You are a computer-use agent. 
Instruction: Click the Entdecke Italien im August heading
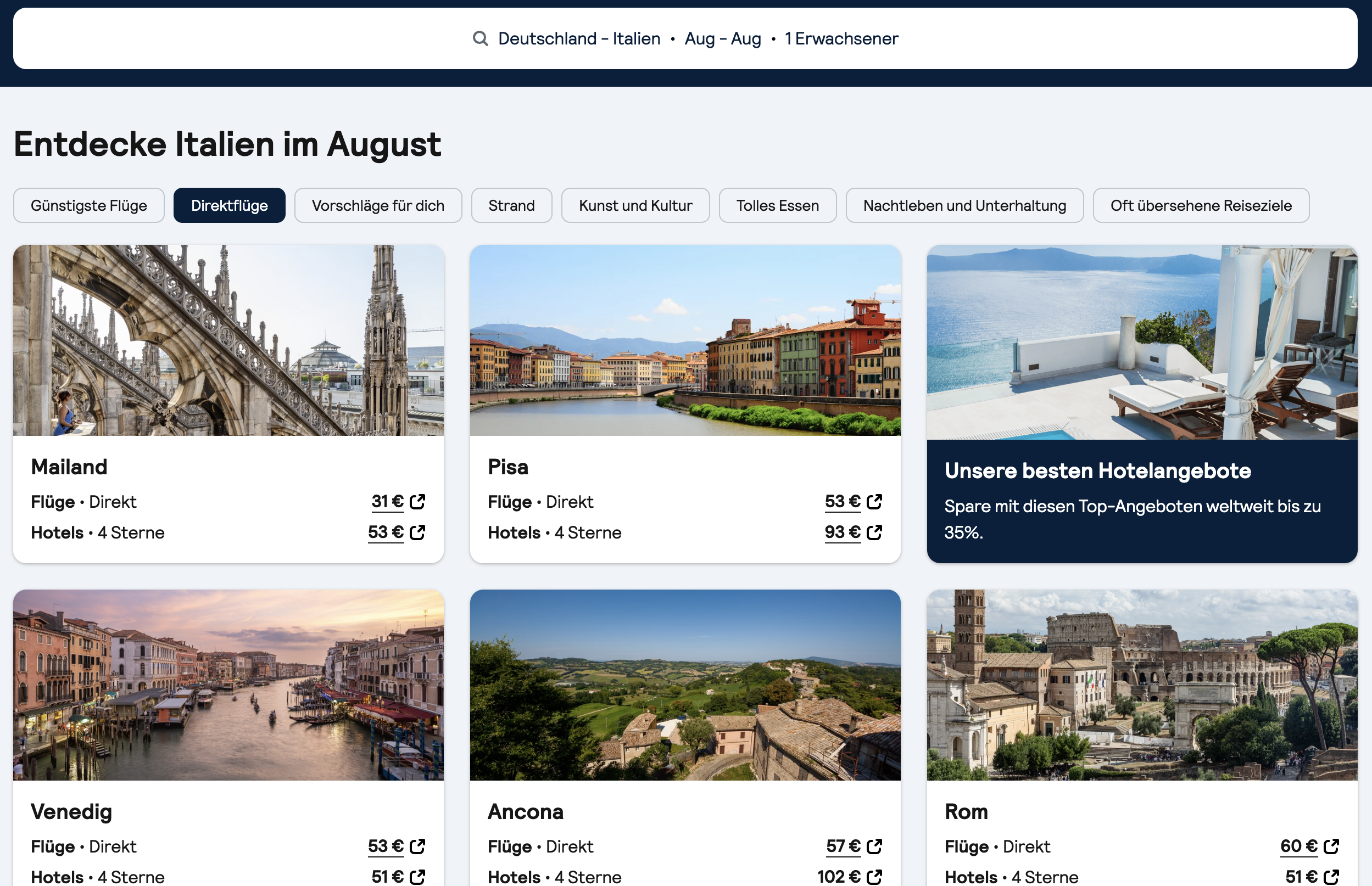pos(227,144)
